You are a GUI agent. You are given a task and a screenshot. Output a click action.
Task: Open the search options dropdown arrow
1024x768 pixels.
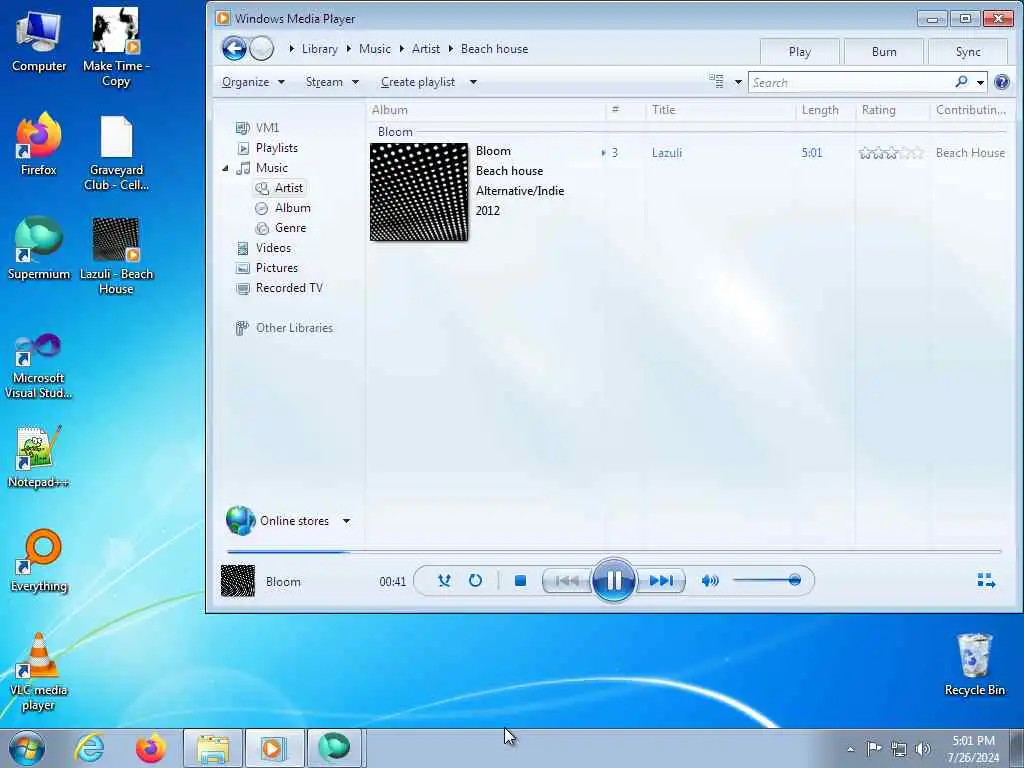[x=980, y=82]
